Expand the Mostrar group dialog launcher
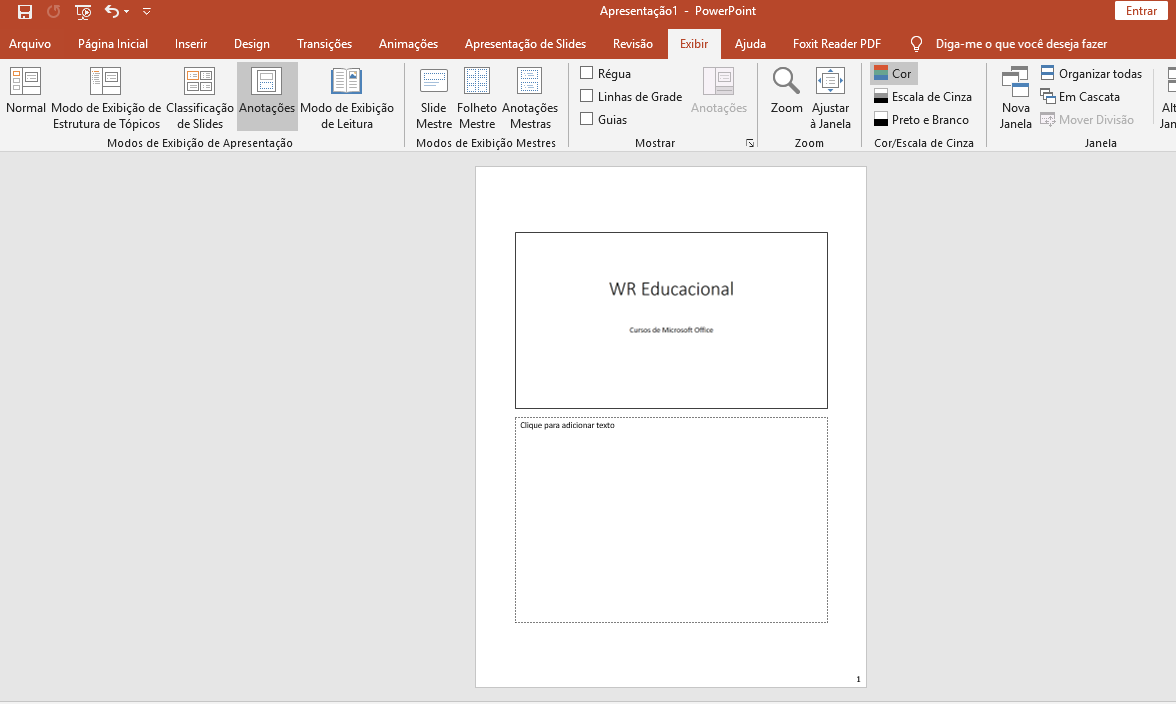The image size is (1176, 704). [x=749, y=144]
